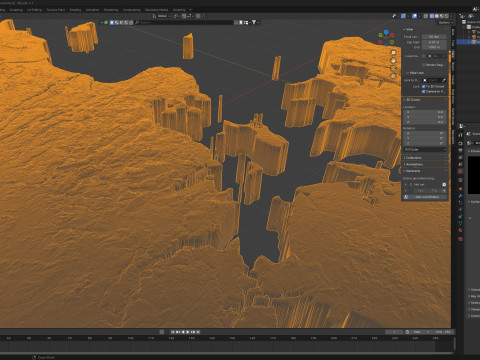Open the UV Editing workspace tab
Viewport: 480px width, 360px height.
point(34,10)
